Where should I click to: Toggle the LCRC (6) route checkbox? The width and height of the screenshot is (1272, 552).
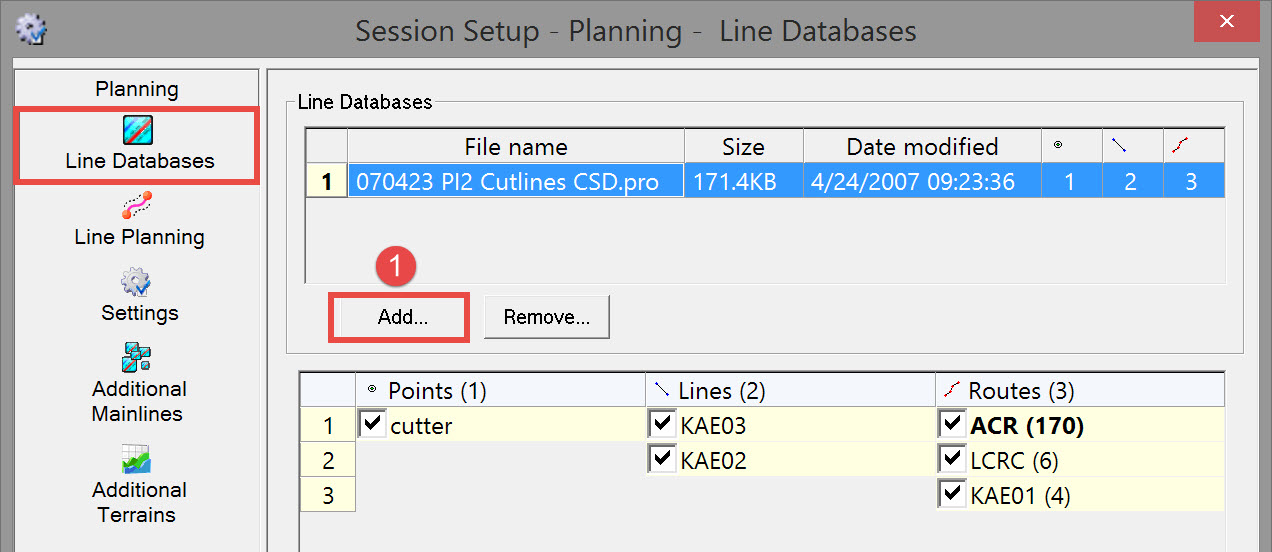[951, 459]
